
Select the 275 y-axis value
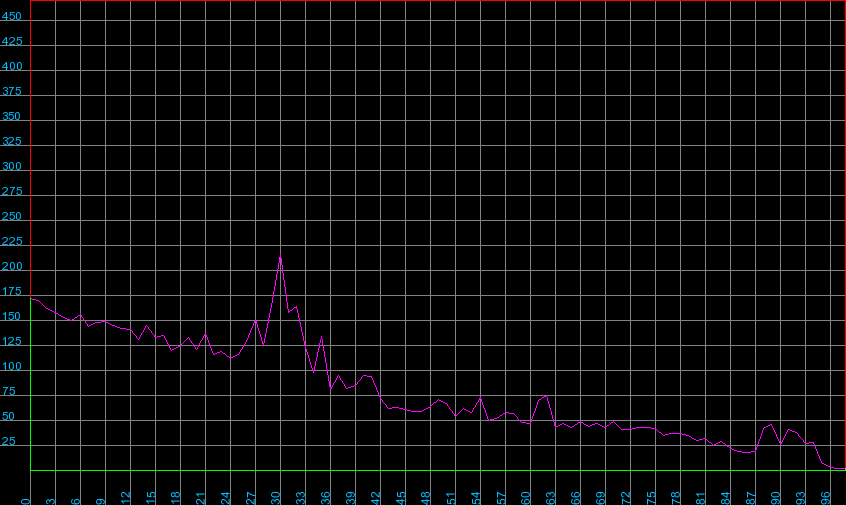click(11, 191)
